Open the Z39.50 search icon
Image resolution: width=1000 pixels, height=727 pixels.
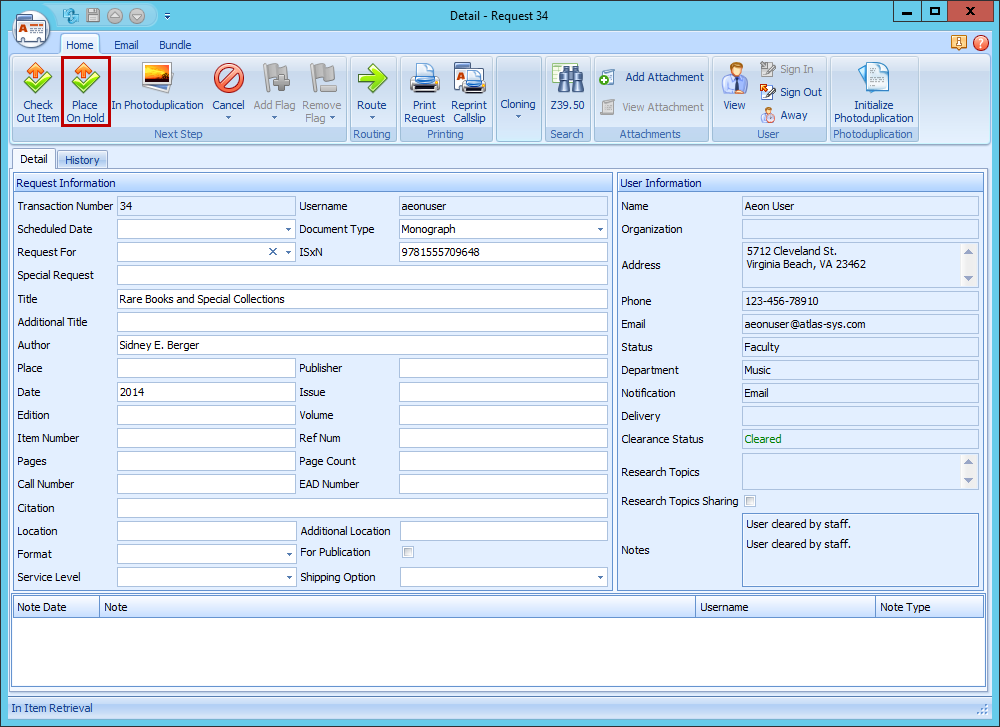pyautogui.click(x=567, y=92)
